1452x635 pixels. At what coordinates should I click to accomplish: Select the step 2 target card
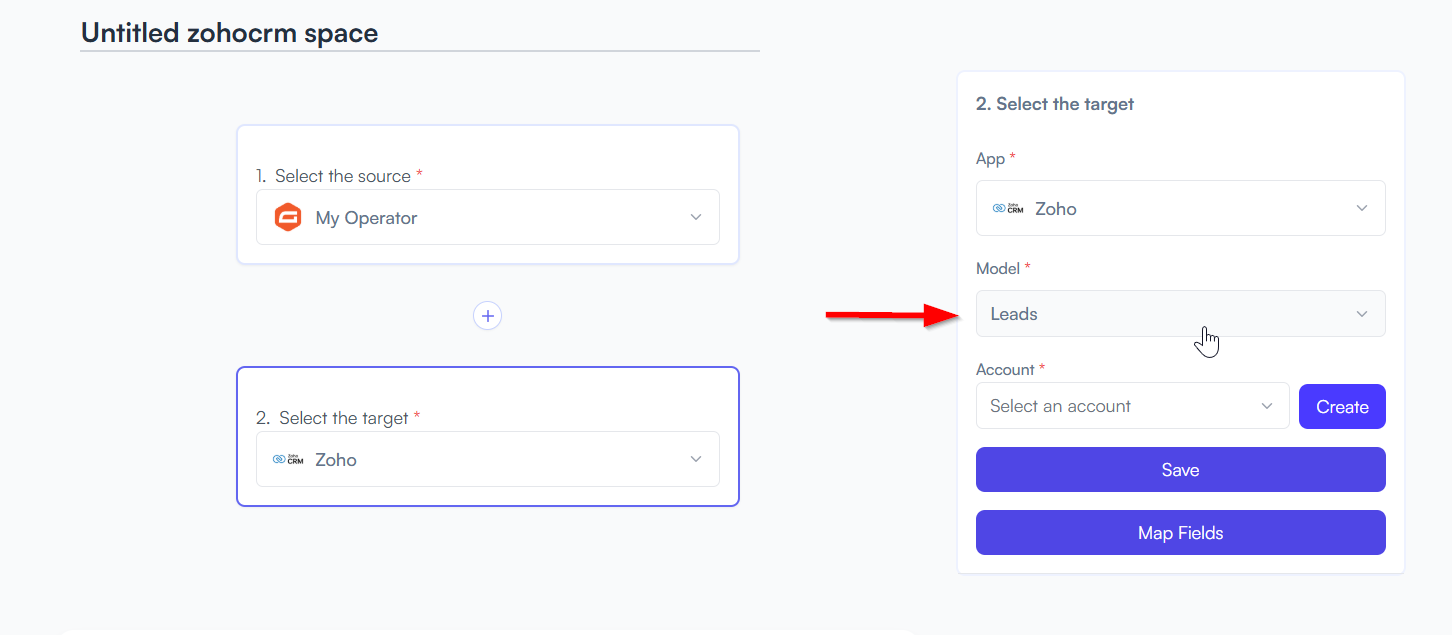click(x=488, y=436)
